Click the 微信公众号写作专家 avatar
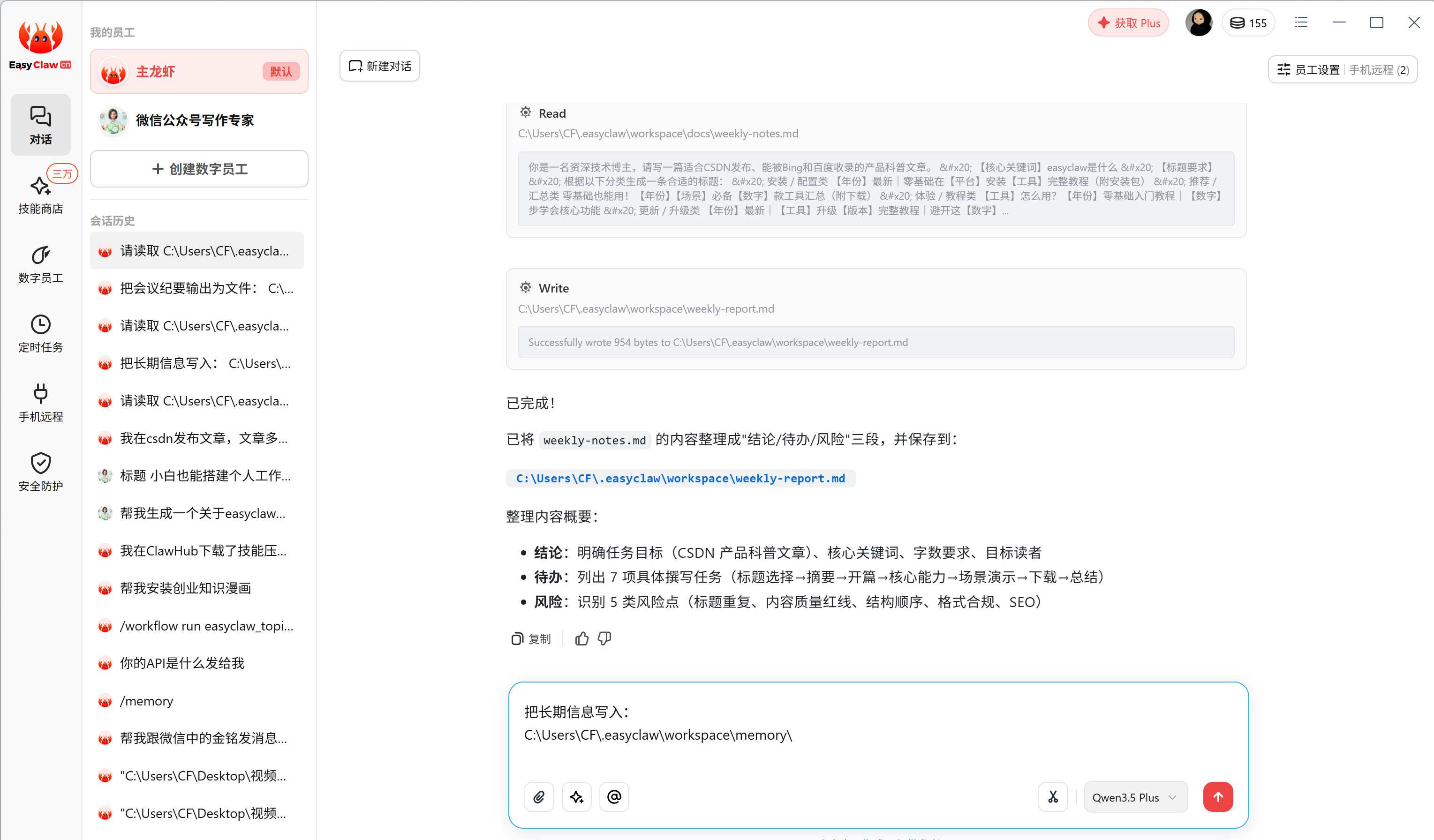Screen dimensions: 1434x840 (113, 120)
